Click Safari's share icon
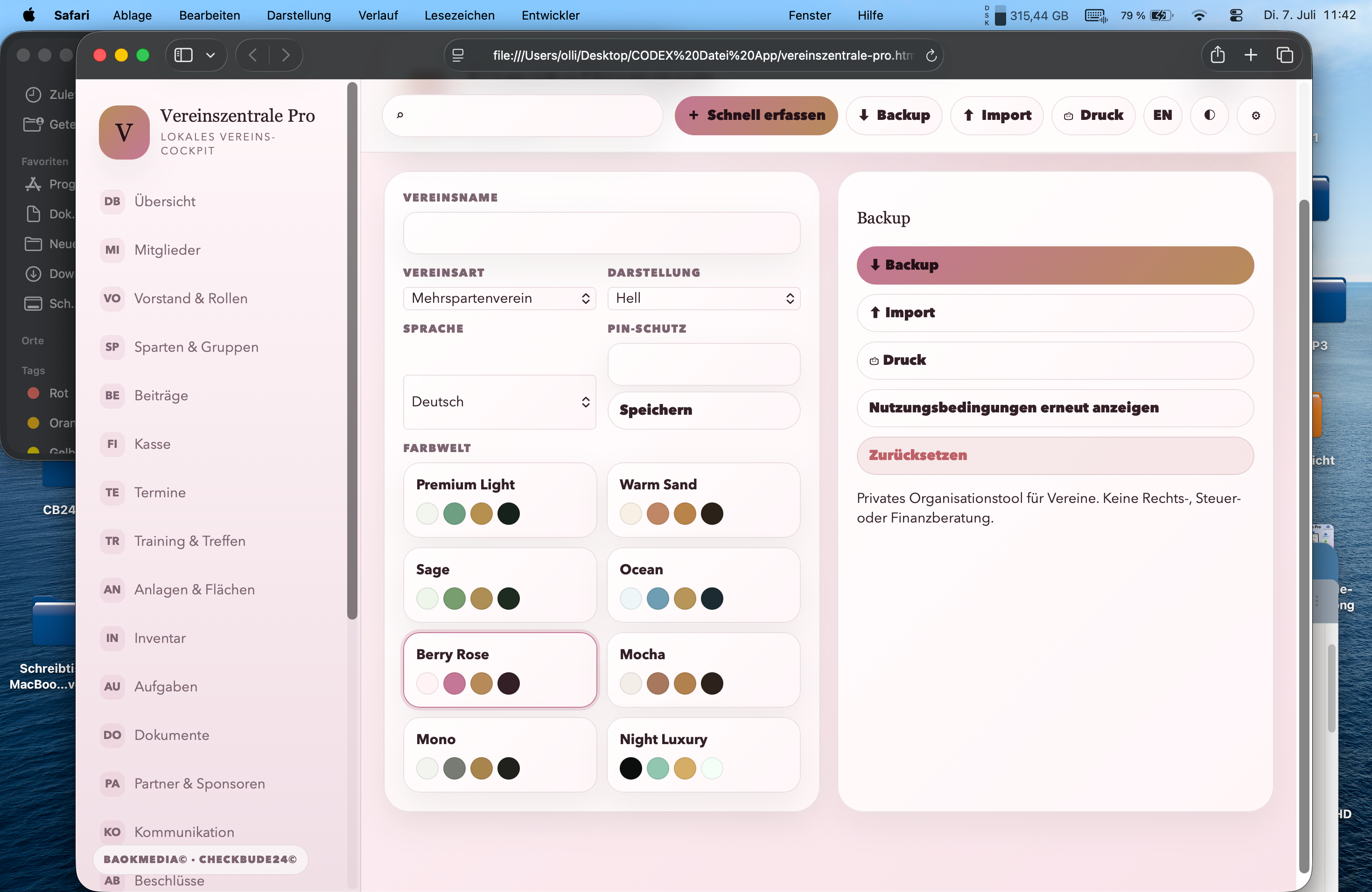Screen dimensions: 1372x892 tap(1218, 55)
